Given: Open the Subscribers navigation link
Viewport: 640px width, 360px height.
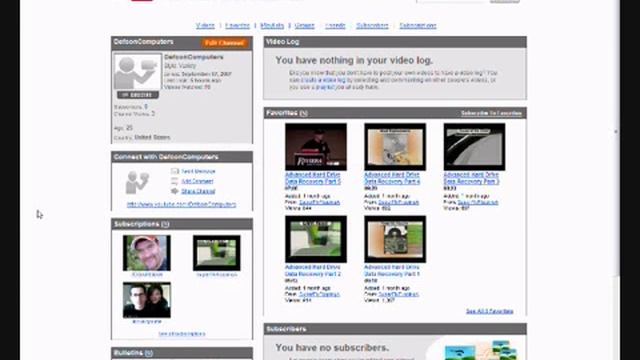Looking at the screenshot, I should click(372, 26).
